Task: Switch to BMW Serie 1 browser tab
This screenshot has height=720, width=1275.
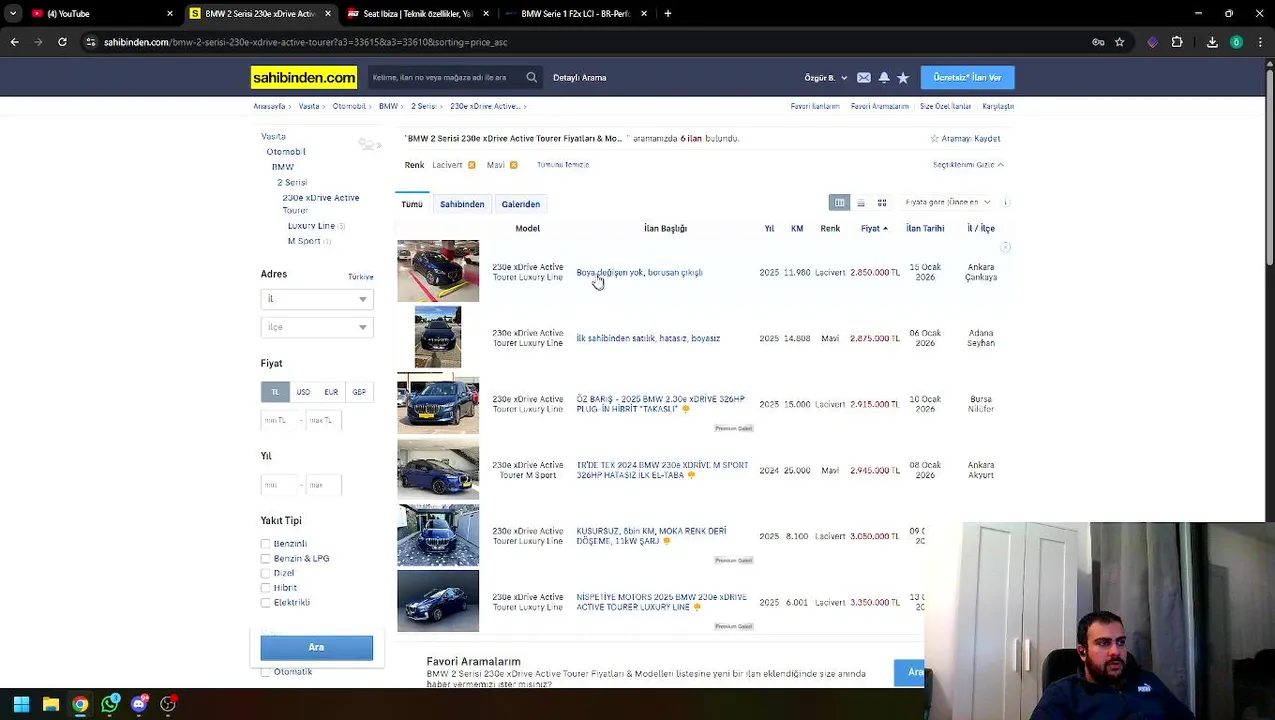Action: (575, 14)
